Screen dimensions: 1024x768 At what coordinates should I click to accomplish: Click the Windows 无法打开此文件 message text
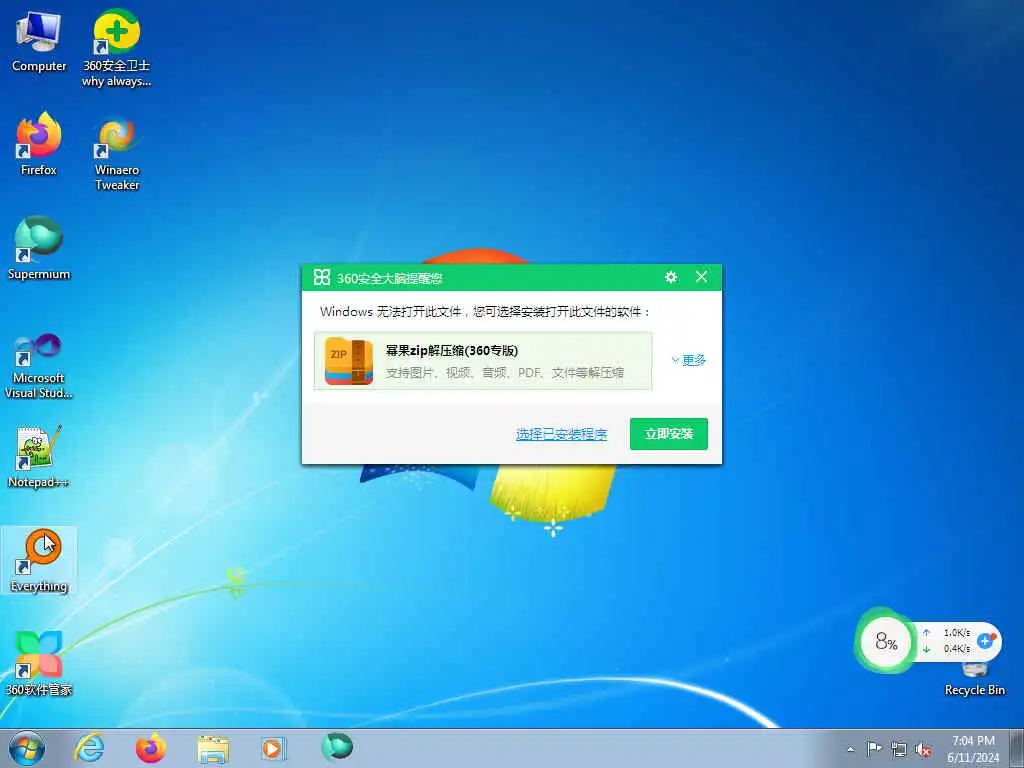click(485, 312)
